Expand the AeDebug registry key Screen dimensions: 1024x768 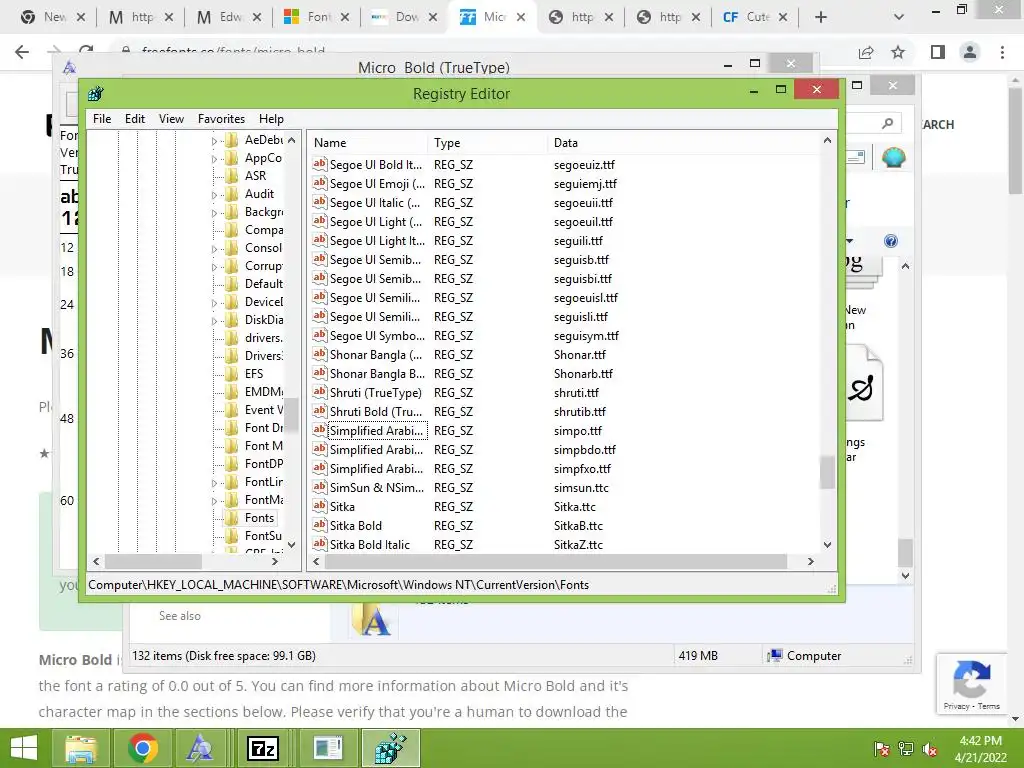[214, 140]
